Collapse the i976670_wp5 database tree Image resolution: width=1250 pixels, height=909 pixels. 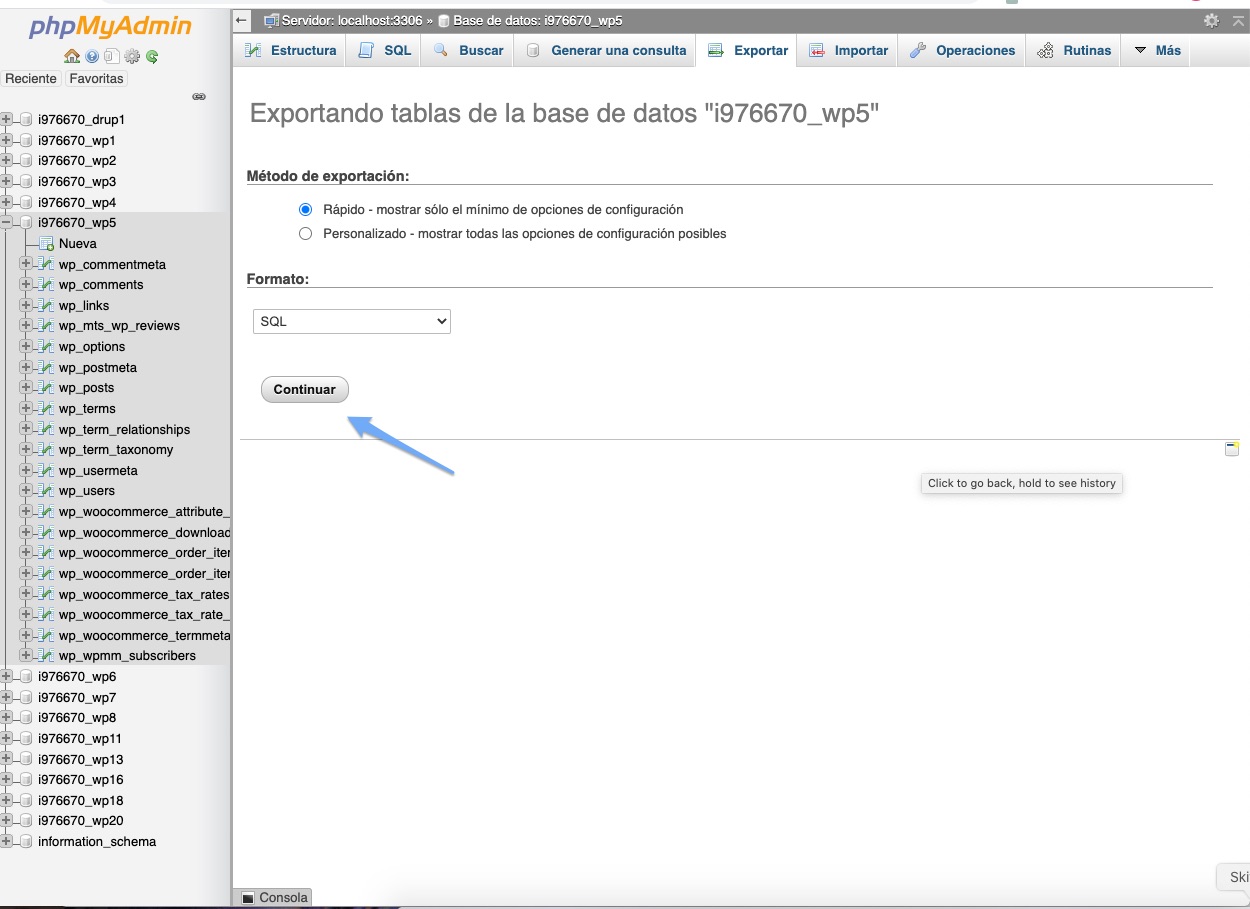(7, 223)
